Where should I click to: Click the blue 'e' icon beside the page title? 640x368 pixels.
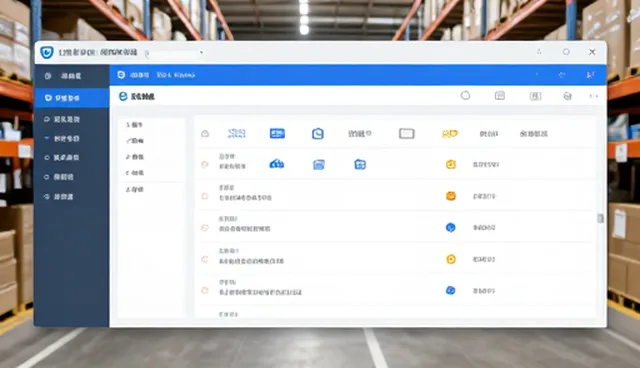click(x=123, y=96)
